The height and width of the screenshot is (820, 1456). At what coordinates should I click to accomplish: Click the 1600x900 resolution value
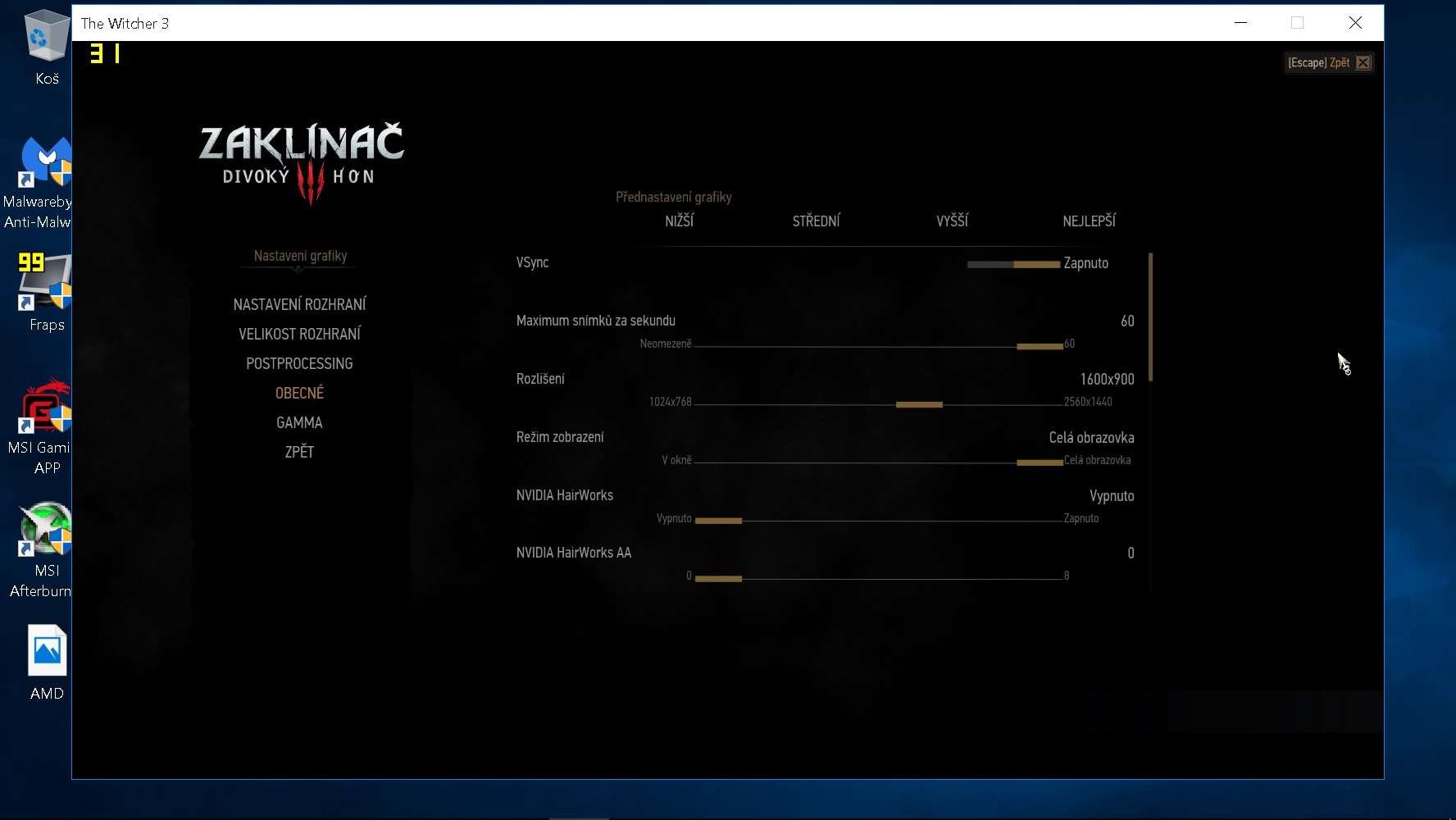1107,379
